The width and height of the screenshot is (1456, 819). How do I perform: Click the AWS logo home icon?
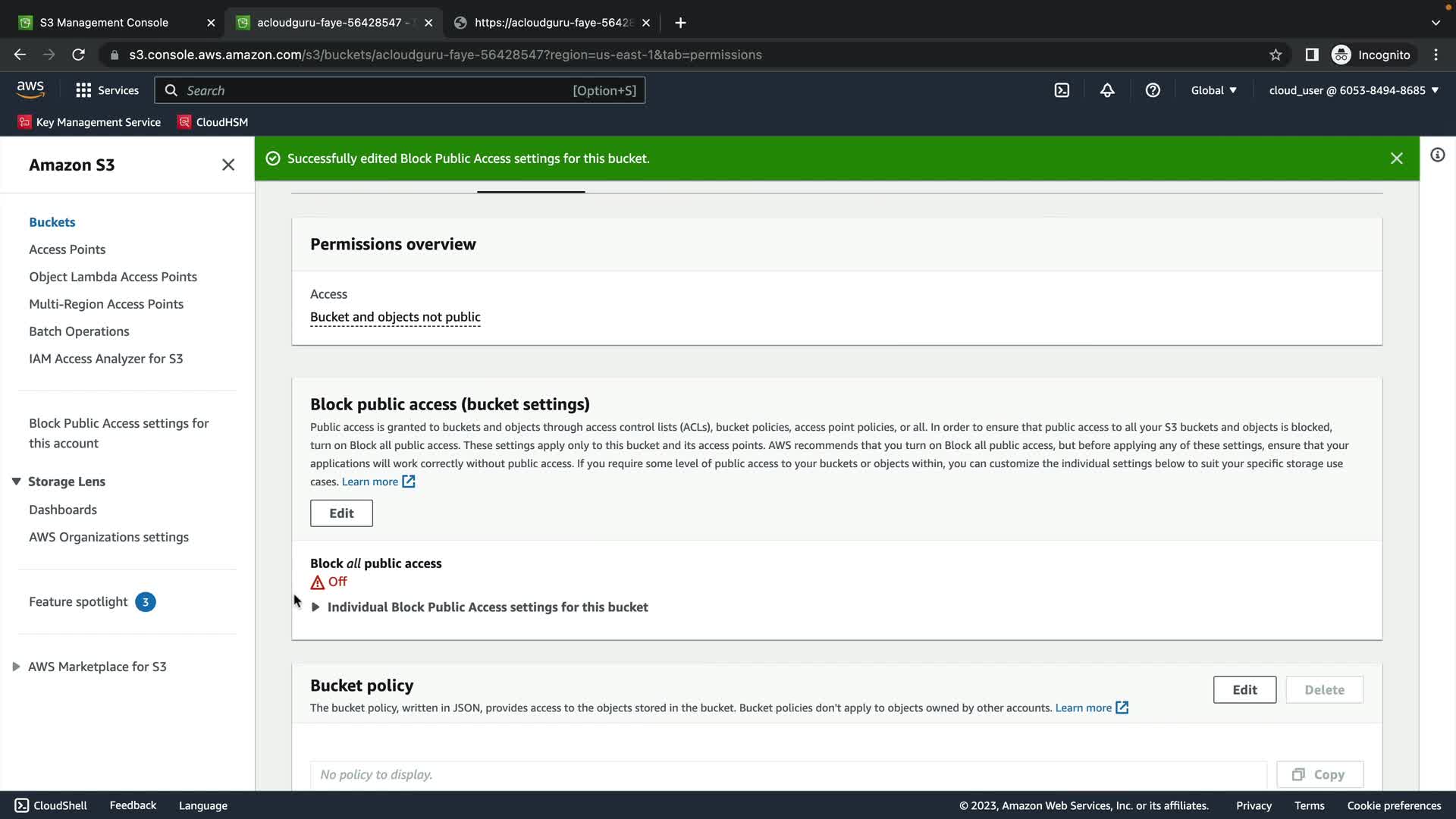[x=30, y=89]
